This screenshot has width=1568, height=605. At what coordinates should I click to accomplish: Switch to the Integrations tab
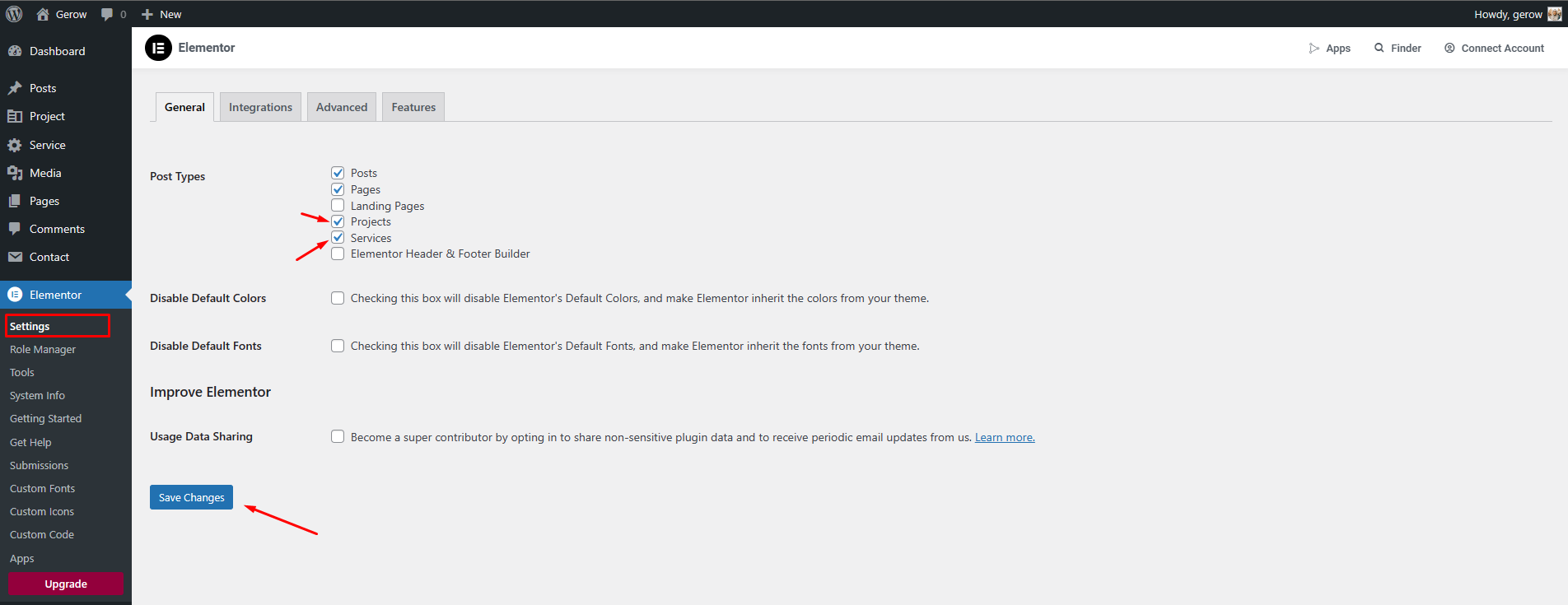[260, 107]
